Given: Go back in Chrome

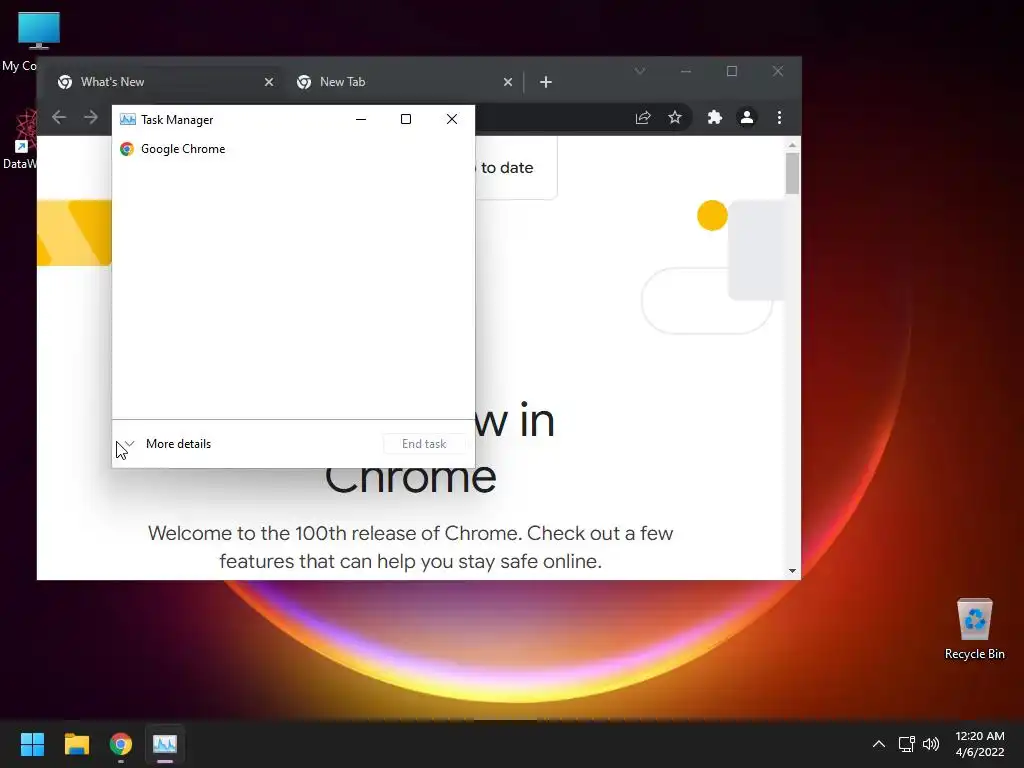Looking at the screenshot, I should point(59,118).
